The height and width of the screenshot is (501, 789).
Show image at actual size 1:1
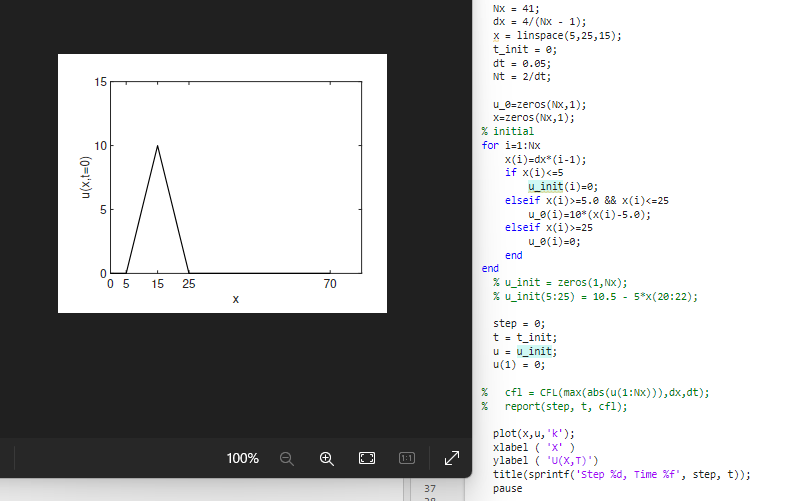tap(407, 458)
